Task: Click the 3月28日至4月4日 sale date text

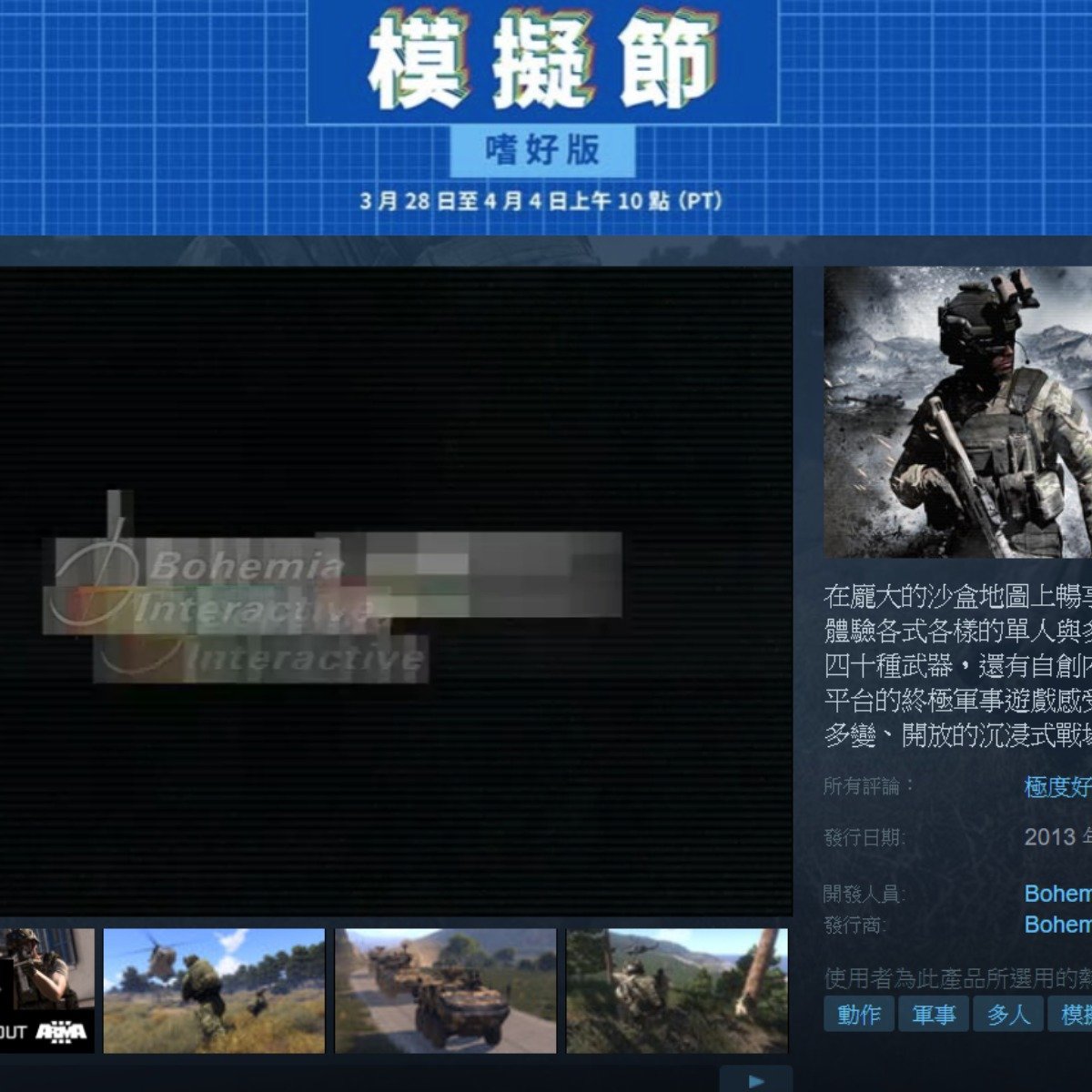Action: coord(541,201)
